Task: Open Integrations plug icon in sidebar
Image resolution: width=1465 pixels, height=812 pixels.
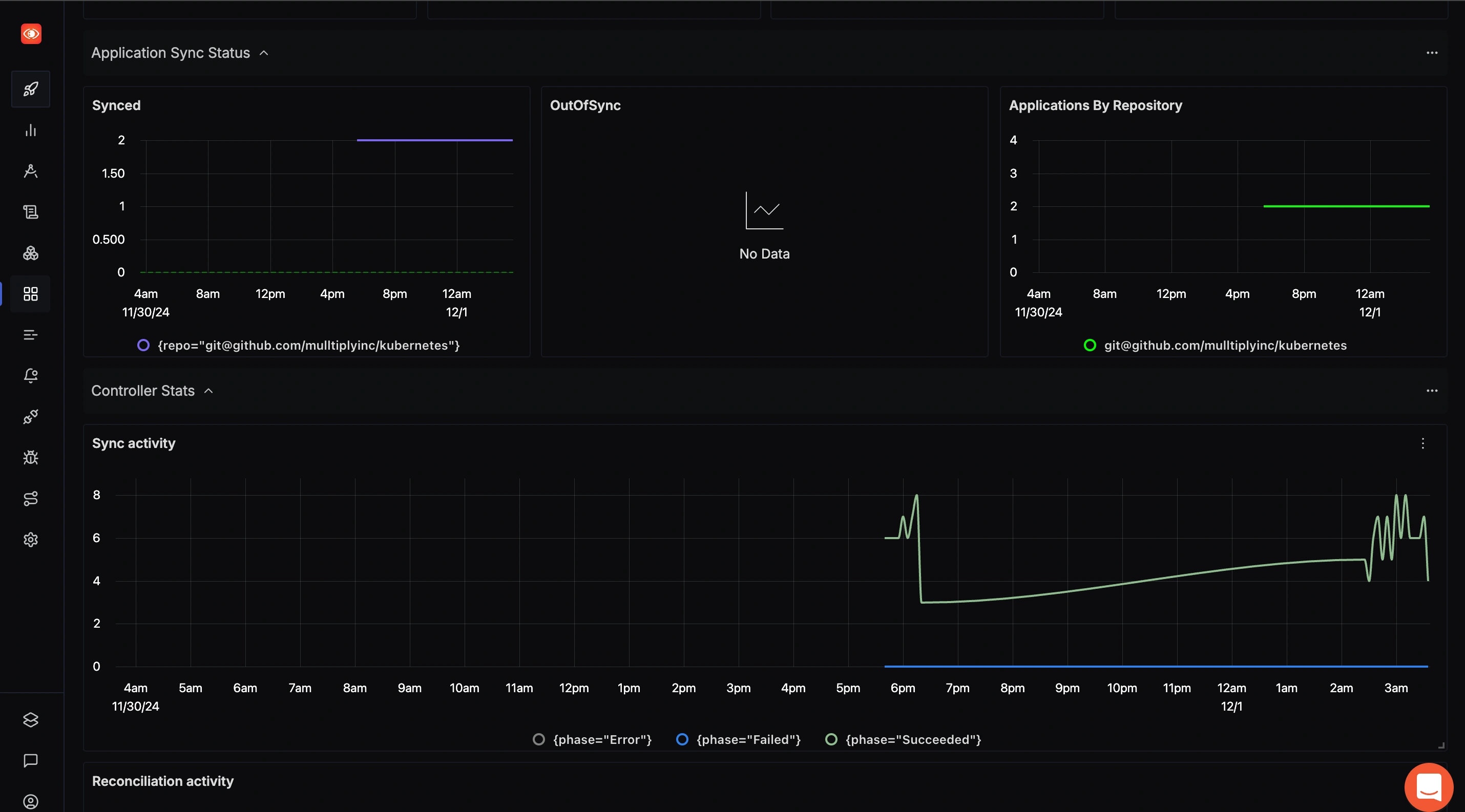Action: coord(31,417)
